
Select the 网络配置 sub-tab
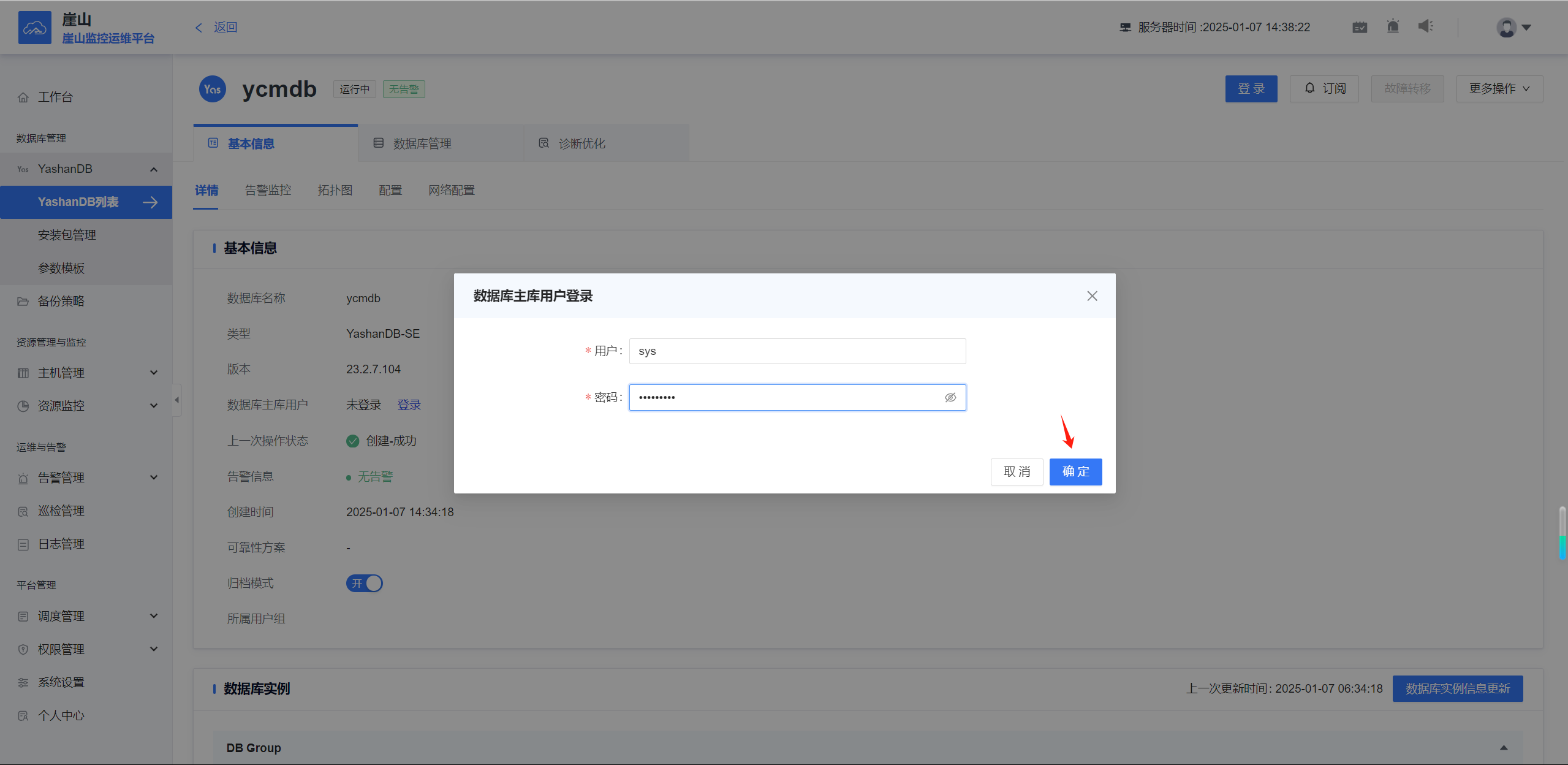pos(452,191)
